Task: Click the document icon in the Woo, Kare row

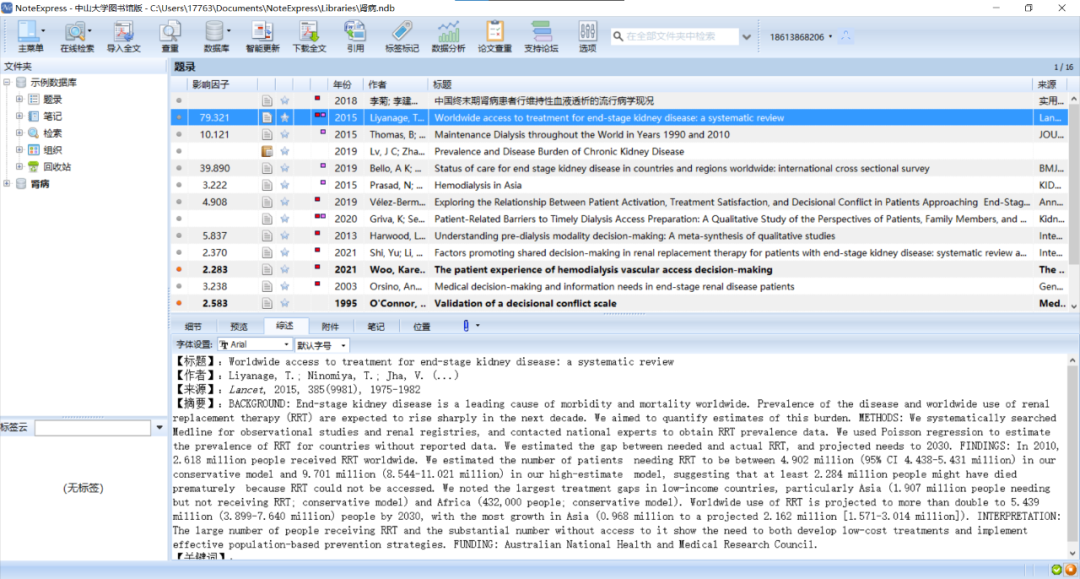Action: [x=267, y=270]
